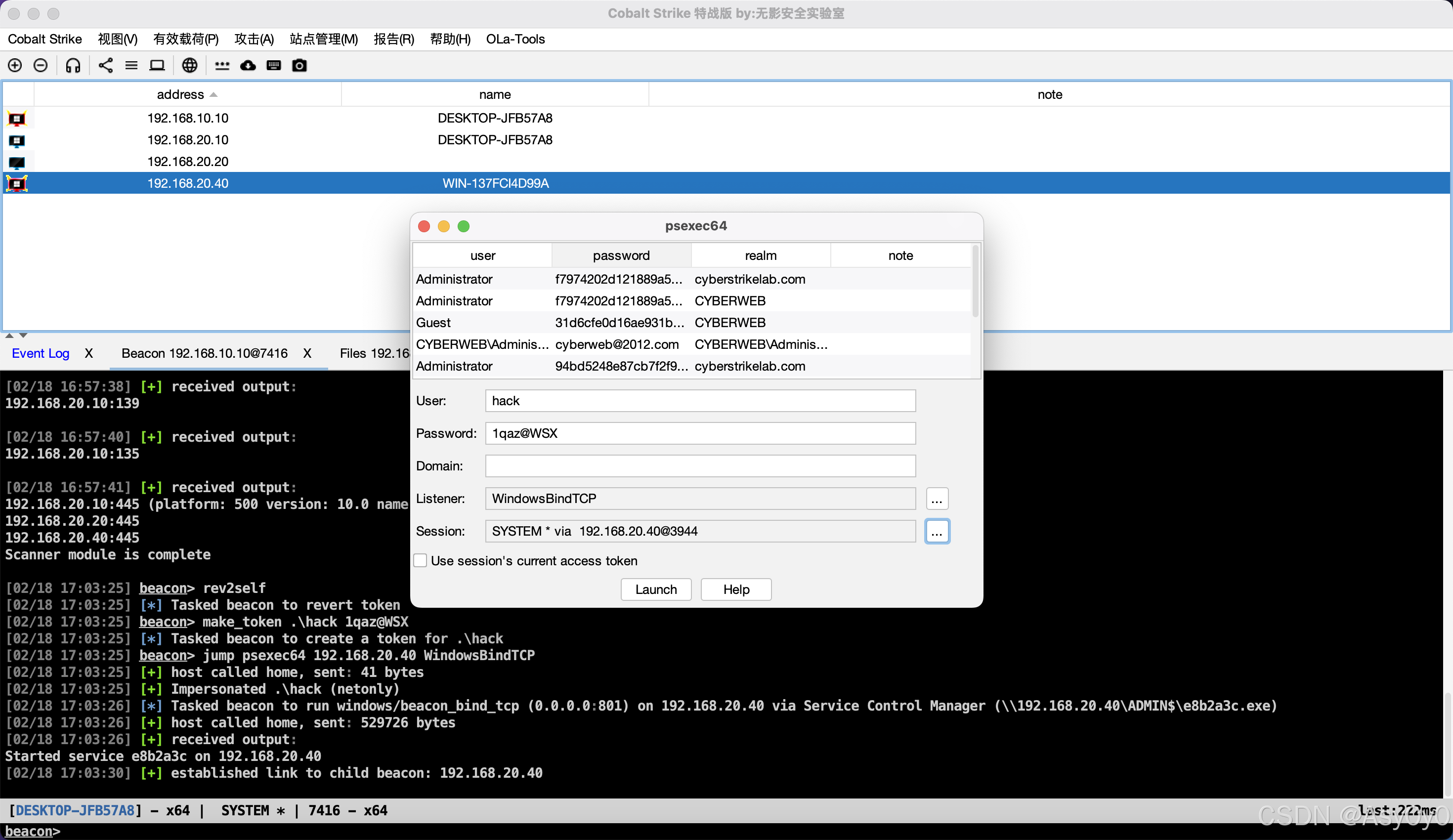The height and width of the screenshot is (840, 1453).
Task: Open the listeners management panel via headphones icon
Action: 73,65
